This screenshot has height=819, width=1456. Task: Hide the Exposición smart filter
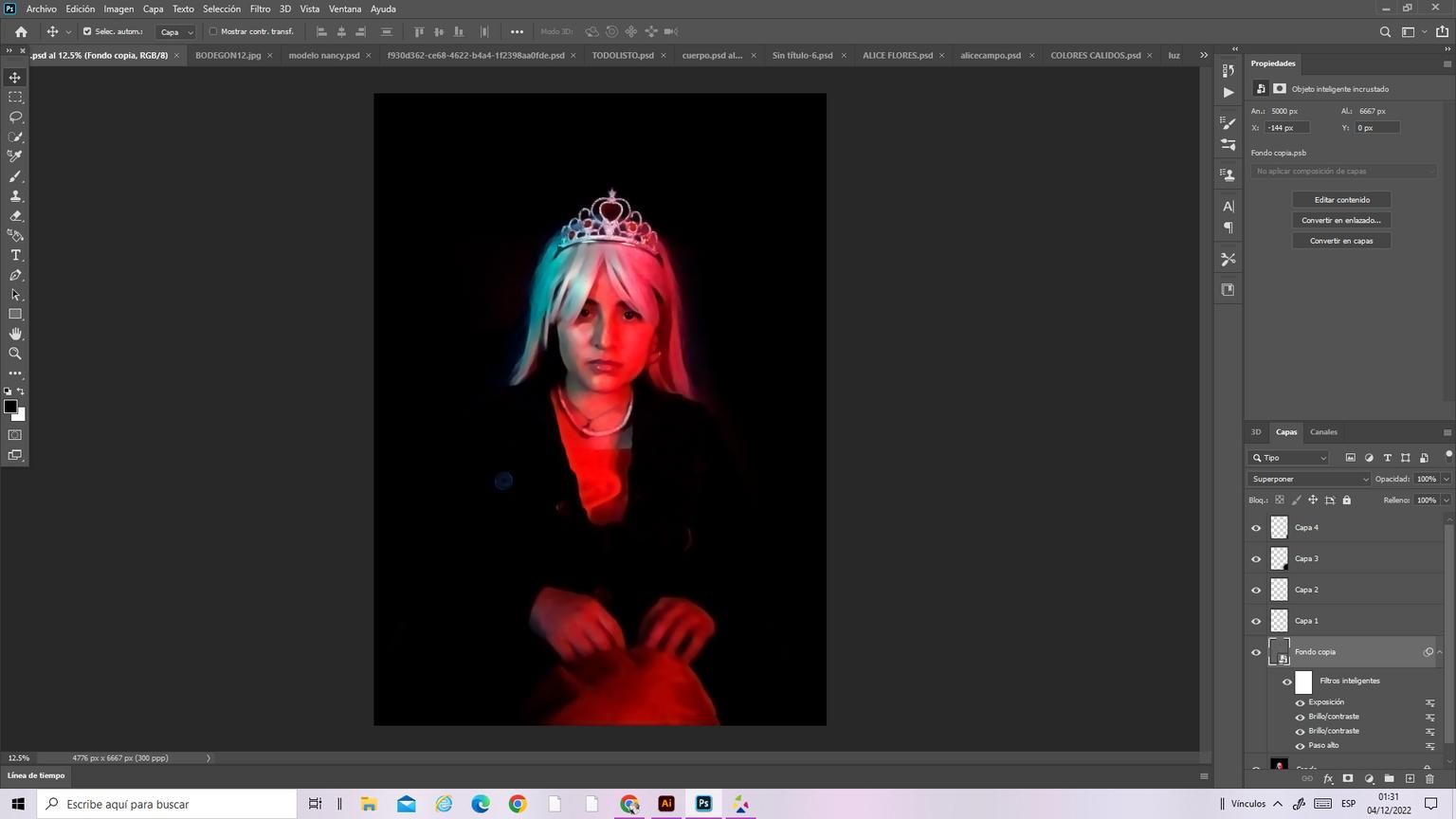click(1301, 702)
